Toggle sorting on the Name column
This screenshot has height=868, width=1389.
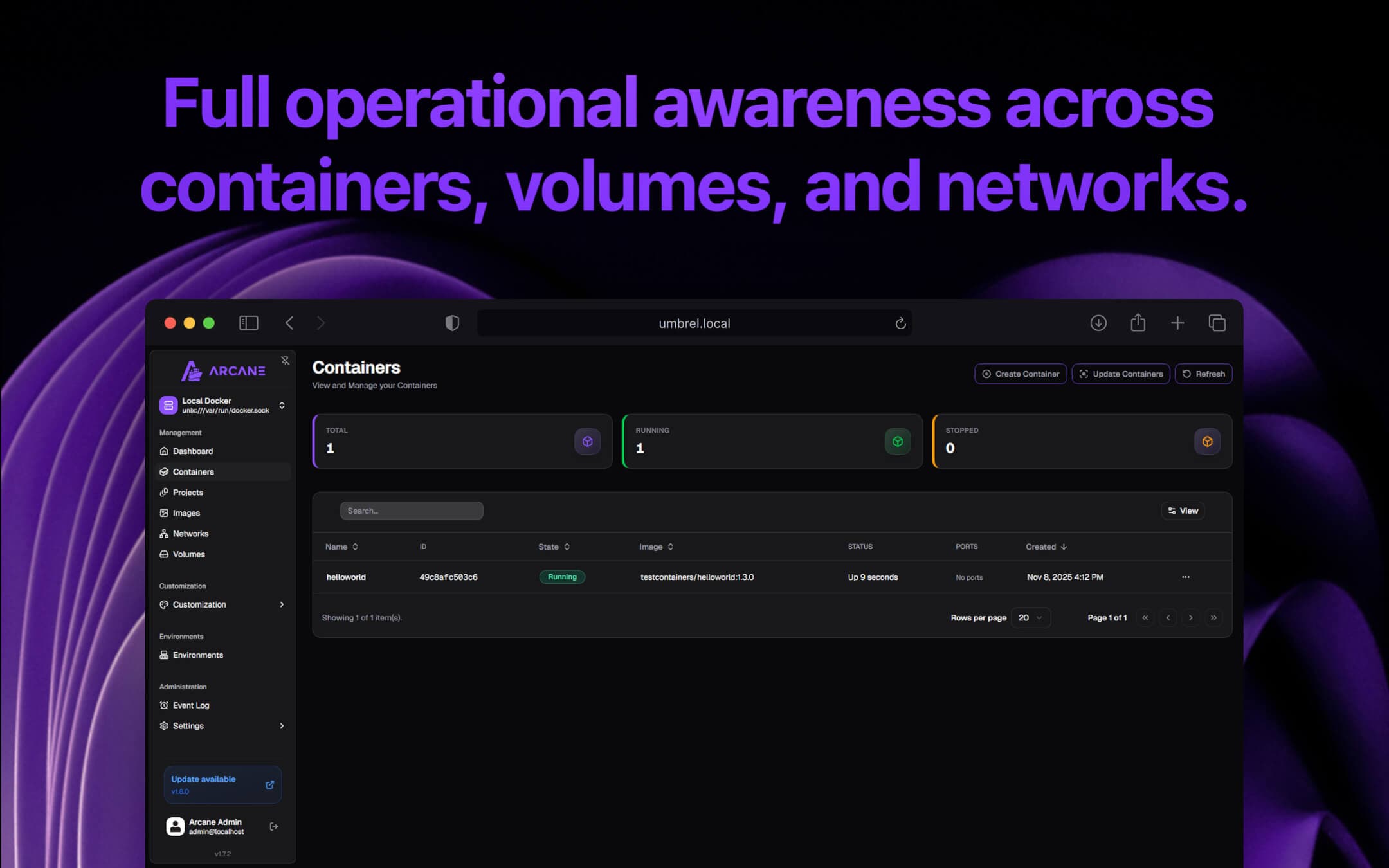coord(356,547)
